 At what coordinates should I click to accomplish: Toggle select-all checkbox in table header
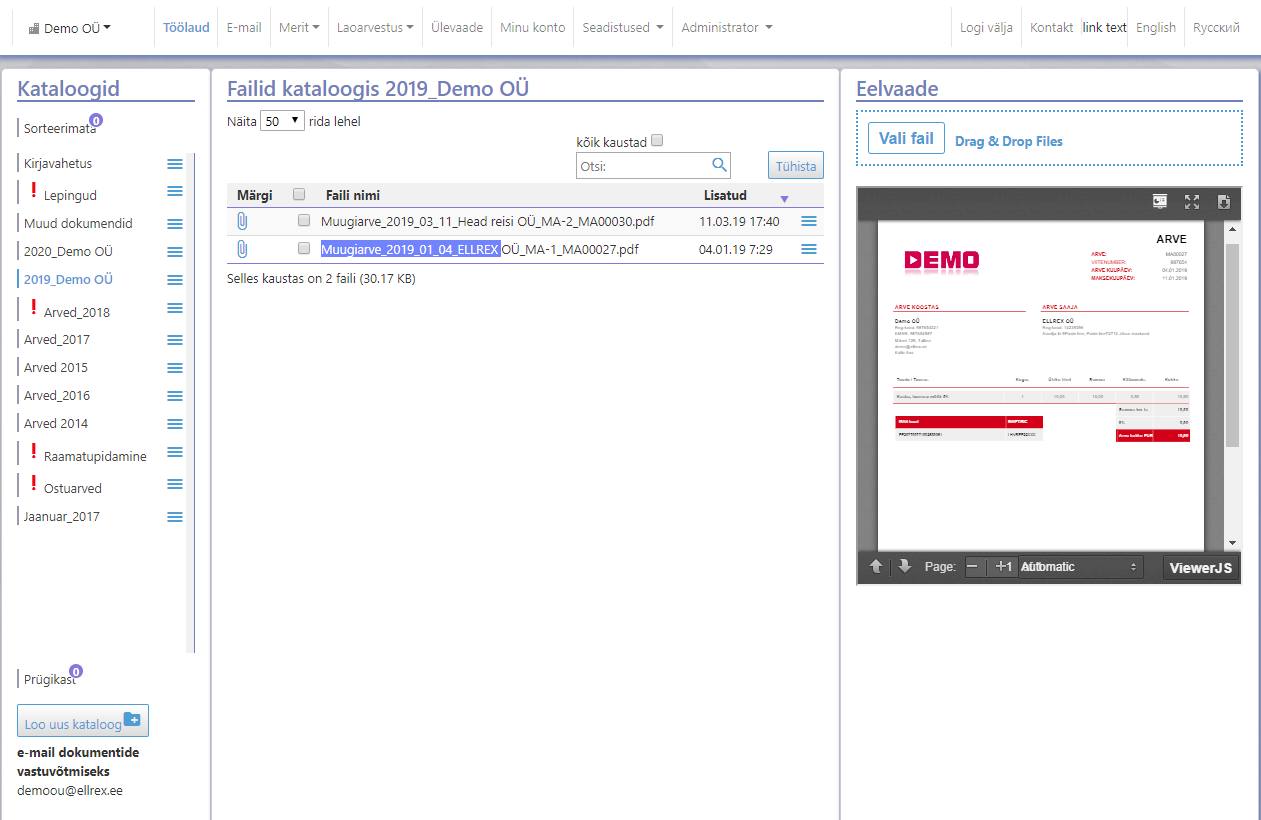coord(299,194)
